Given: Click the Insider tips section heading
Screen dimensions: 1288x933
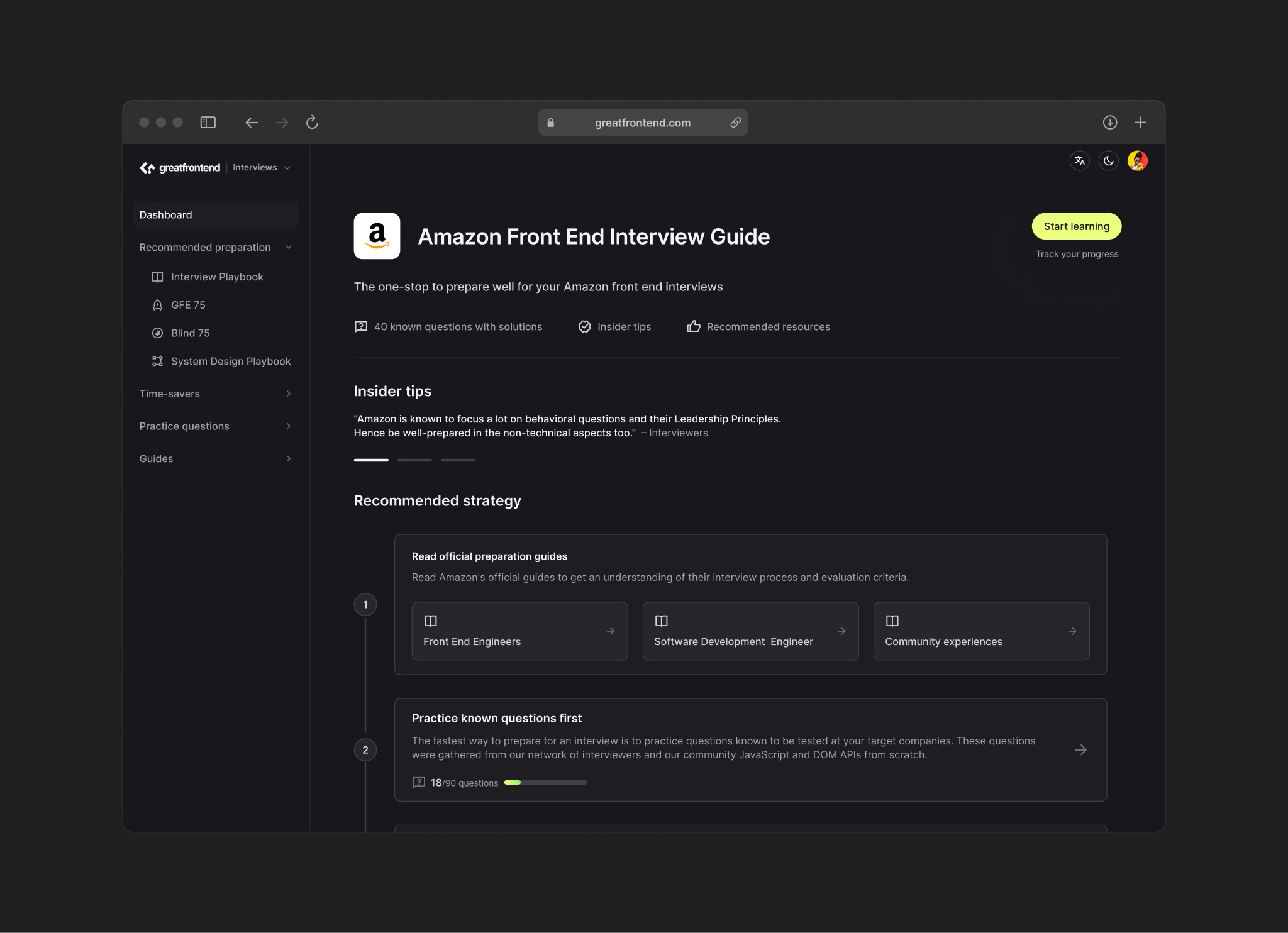Looking at the screenshot, I should (392, 391).
